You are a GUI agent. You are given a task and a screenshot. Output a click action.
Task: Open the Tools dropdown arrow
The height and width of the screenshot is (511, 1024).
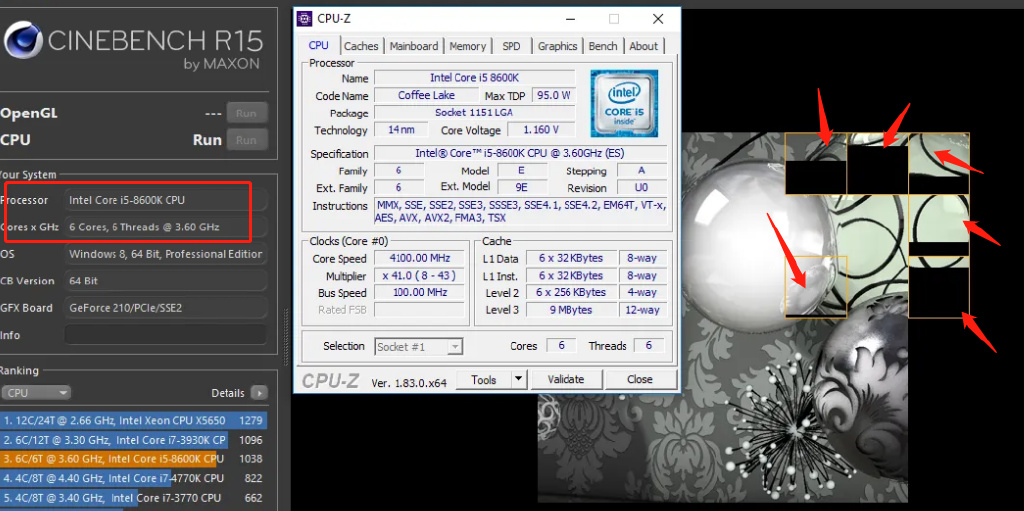(518, 380)
